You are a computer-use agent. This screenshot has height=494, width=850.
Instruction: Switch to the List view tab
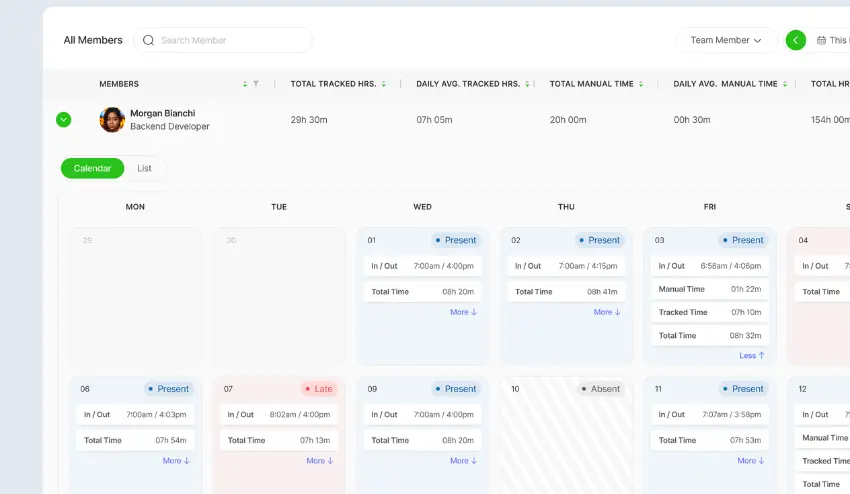tap(144, 168)
